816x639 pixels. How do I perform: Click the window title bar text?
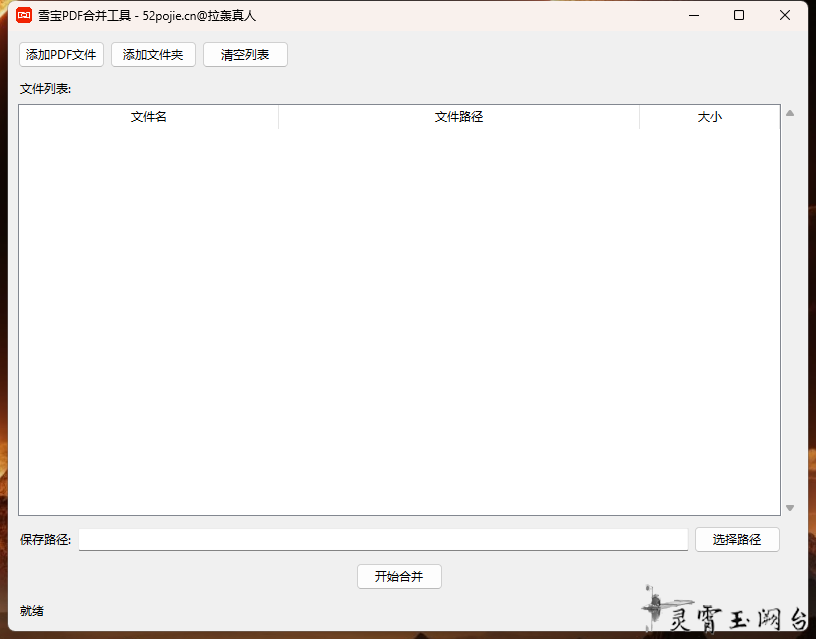tap(147, 15)
